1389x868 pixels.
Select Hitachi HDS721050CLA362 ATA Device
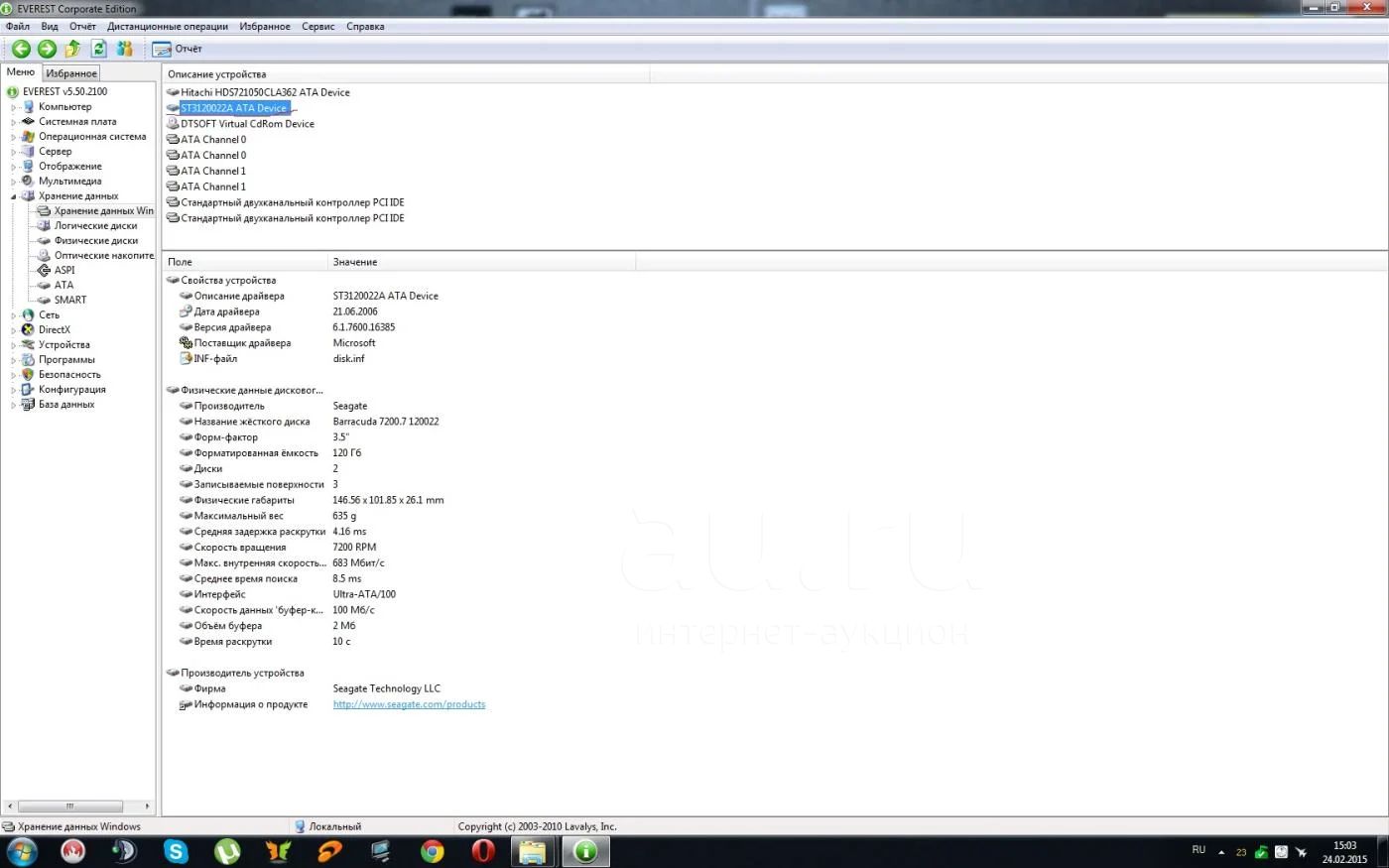click(x=265, y=92)
